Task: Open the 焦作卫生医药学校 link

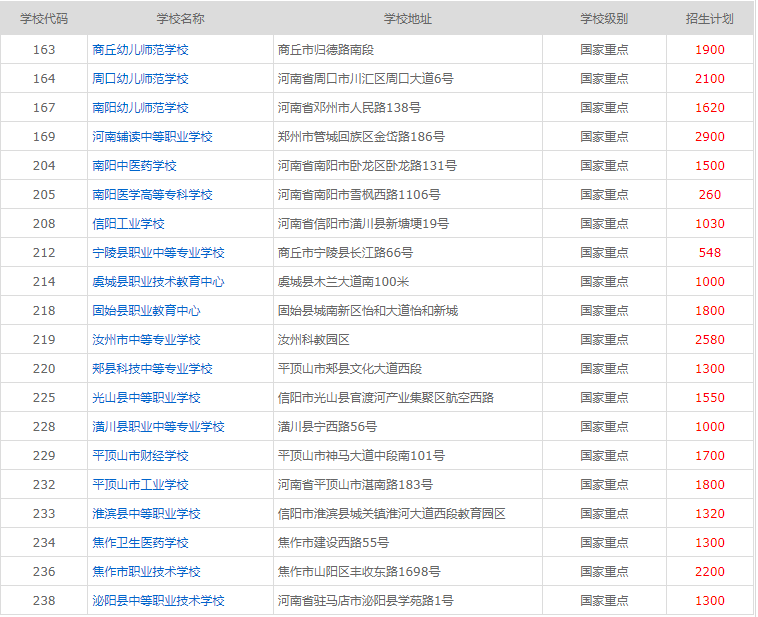Action: click(140, 542)
